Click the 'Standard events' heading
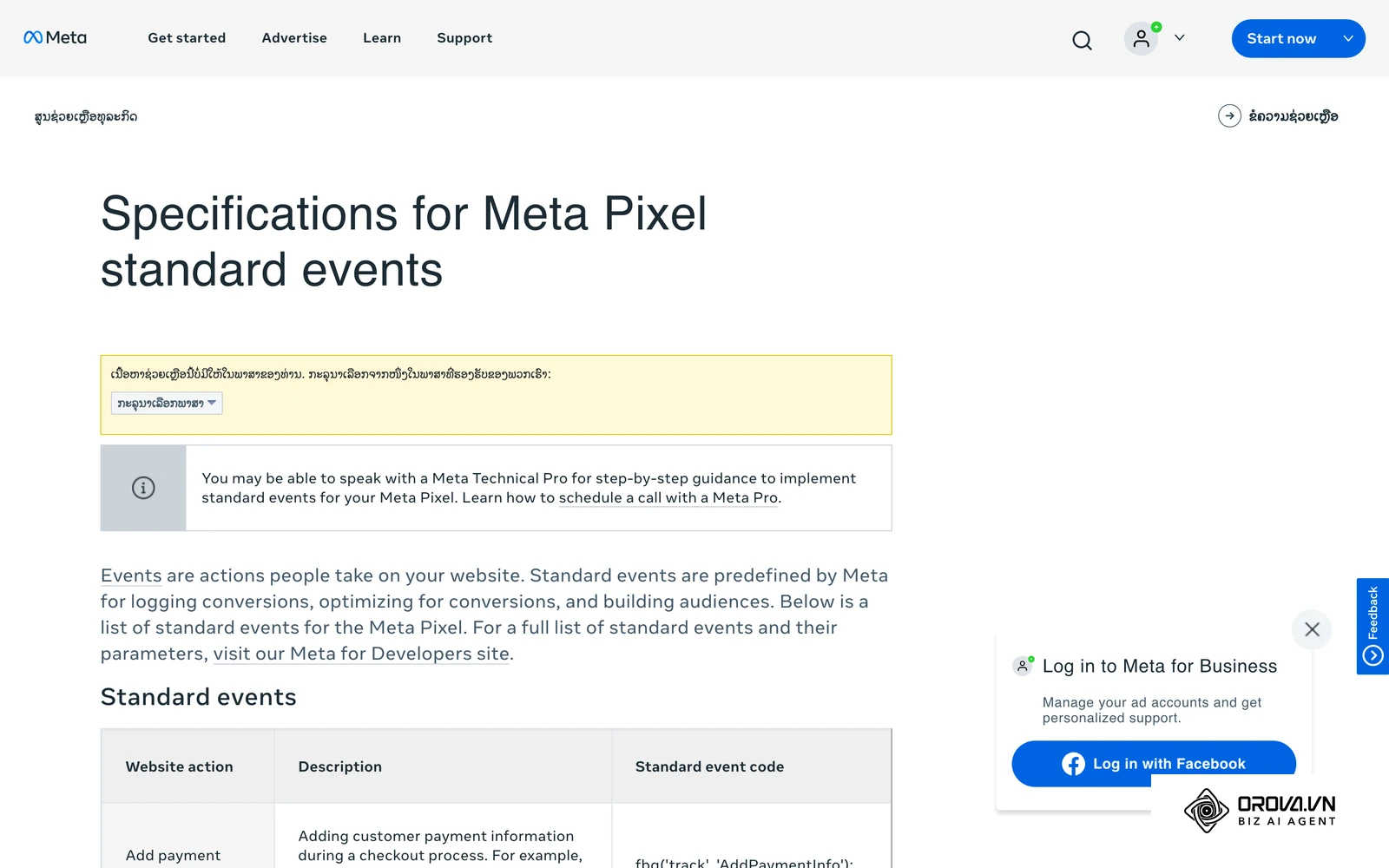This screenshot has width=1389, height=868. (x=199, y=697)
